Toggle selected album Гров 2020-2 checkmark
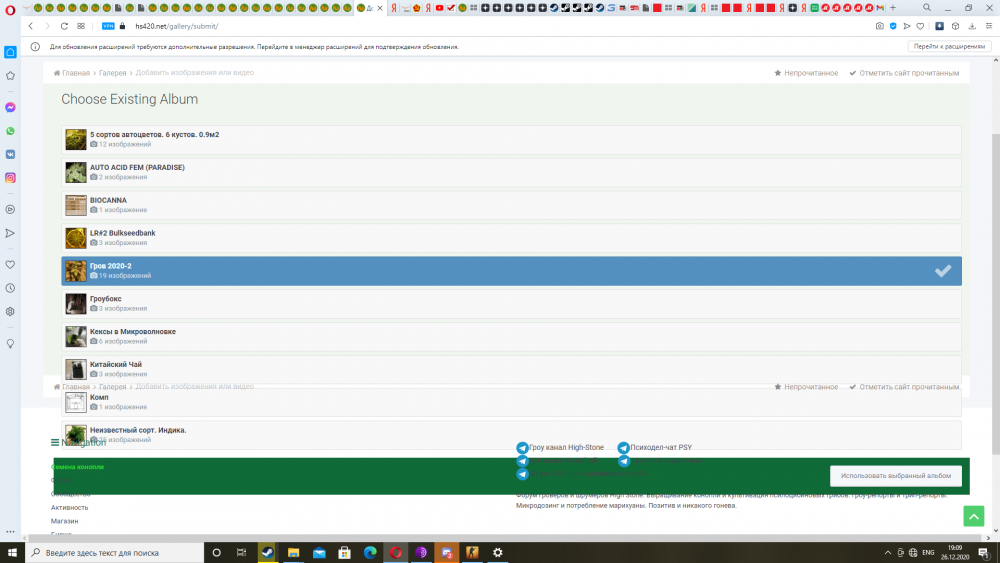Image resolution: width=1000 pixels, height=563 pixels. click(x=943, y=271)
